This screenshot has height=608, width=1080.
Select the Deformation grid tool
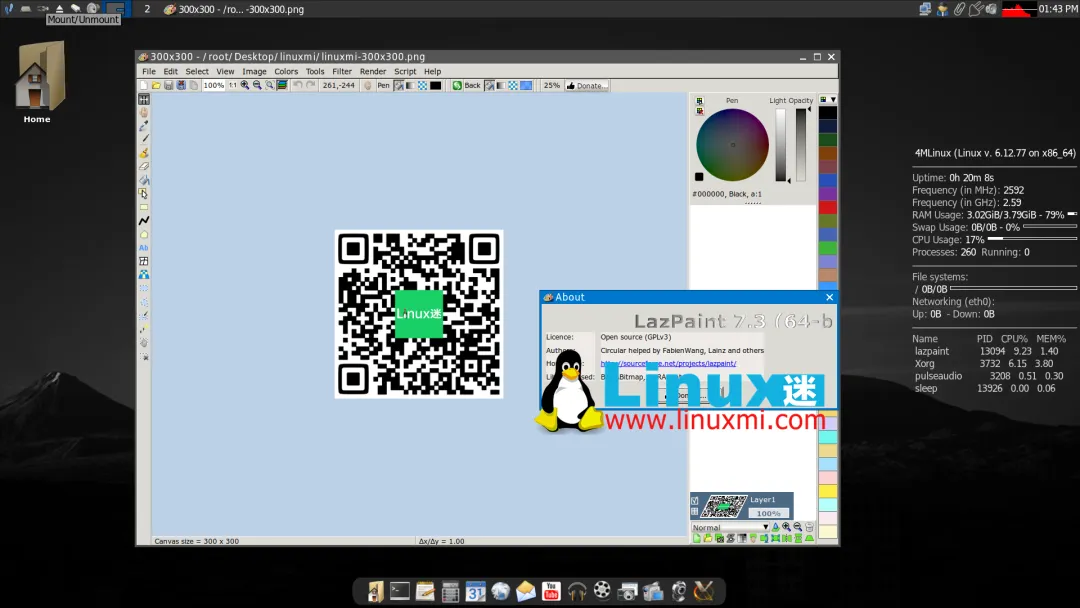tap(144, 261)
